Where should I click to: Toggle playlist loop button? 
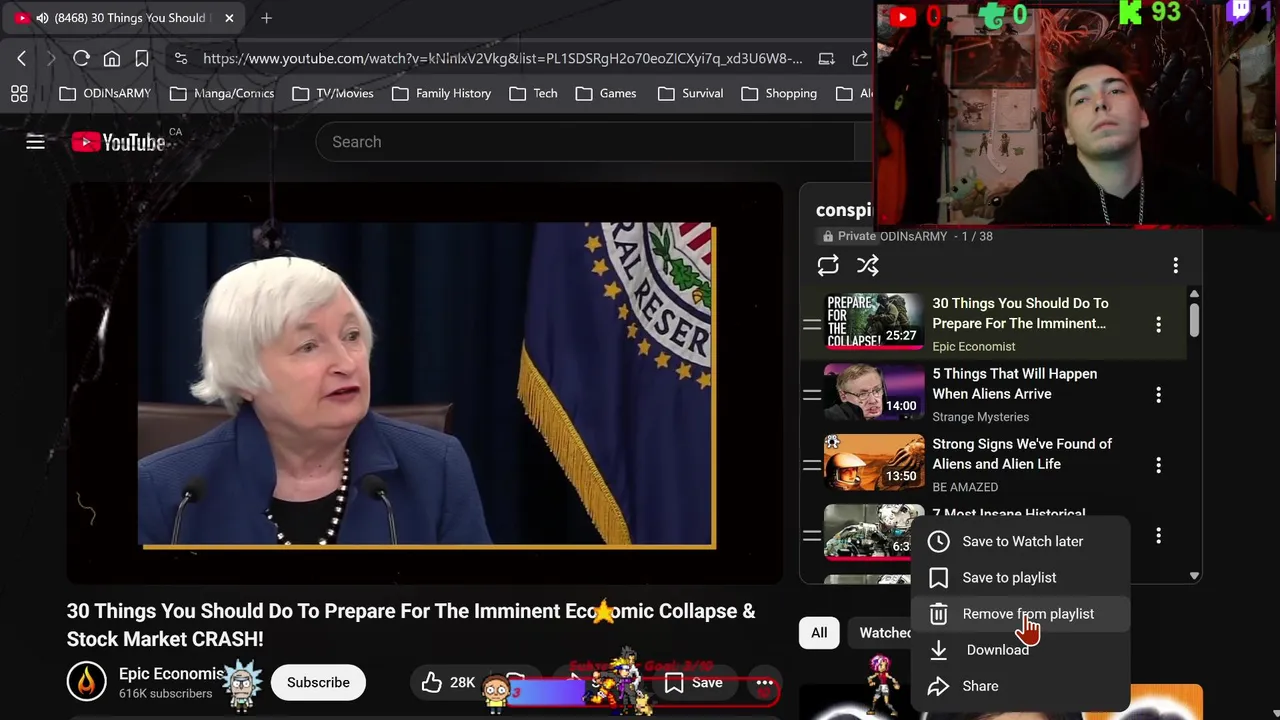(x=828, y=265)
